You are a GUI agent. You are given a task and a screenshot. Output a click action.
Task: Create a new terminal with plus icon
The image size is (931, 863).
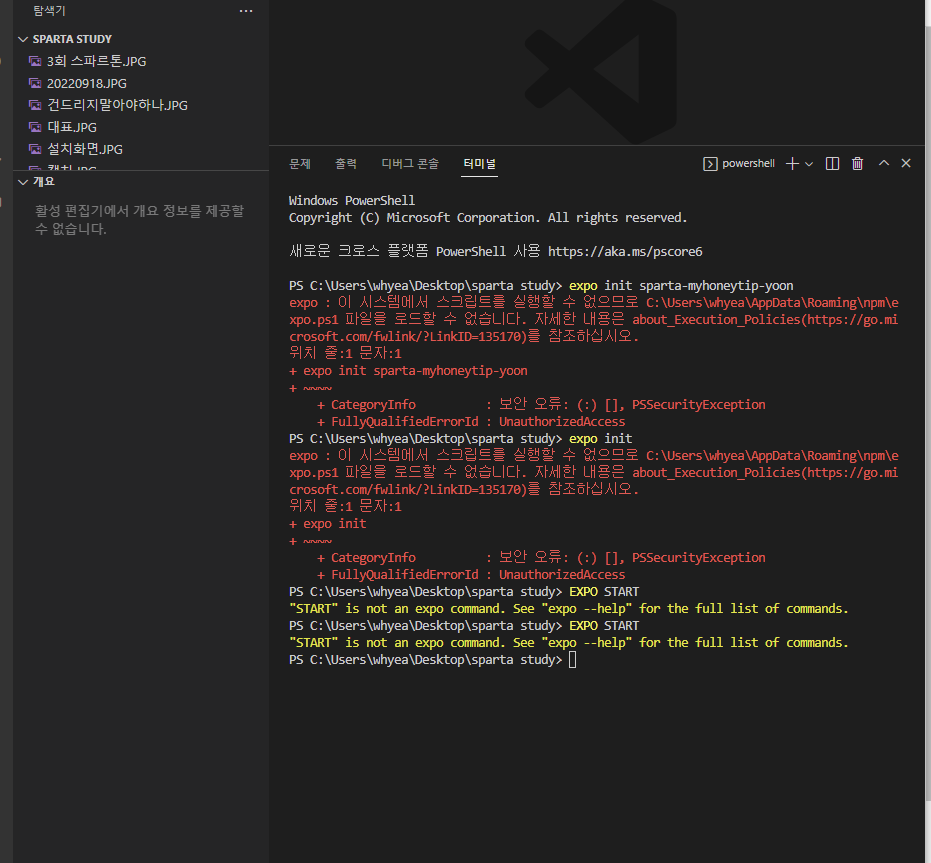tap(792, 164)
